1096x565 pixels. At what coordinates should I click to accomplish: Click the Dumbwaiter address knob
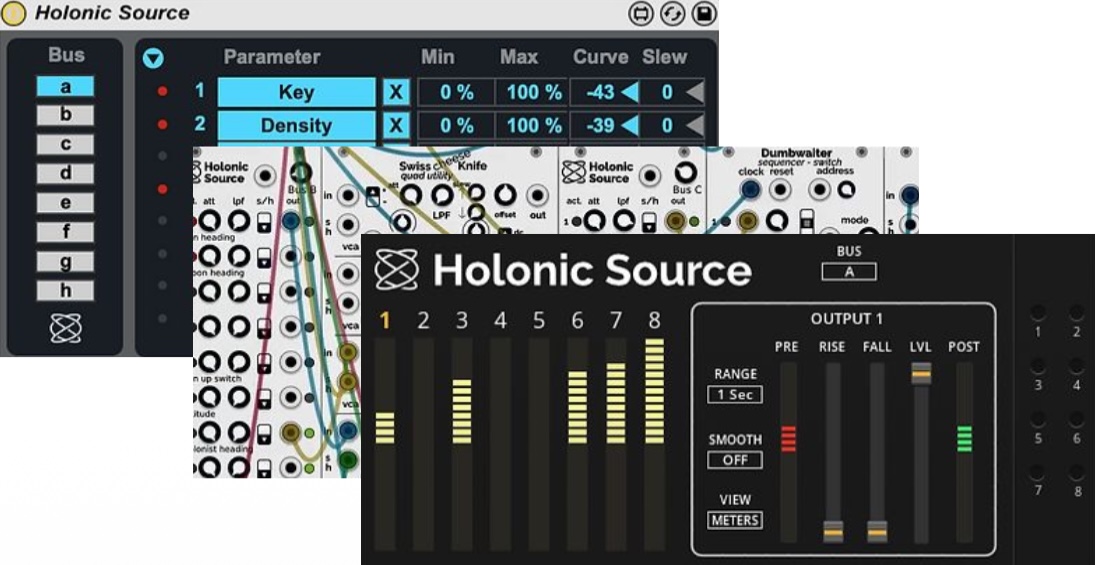(x=846, y=189)
